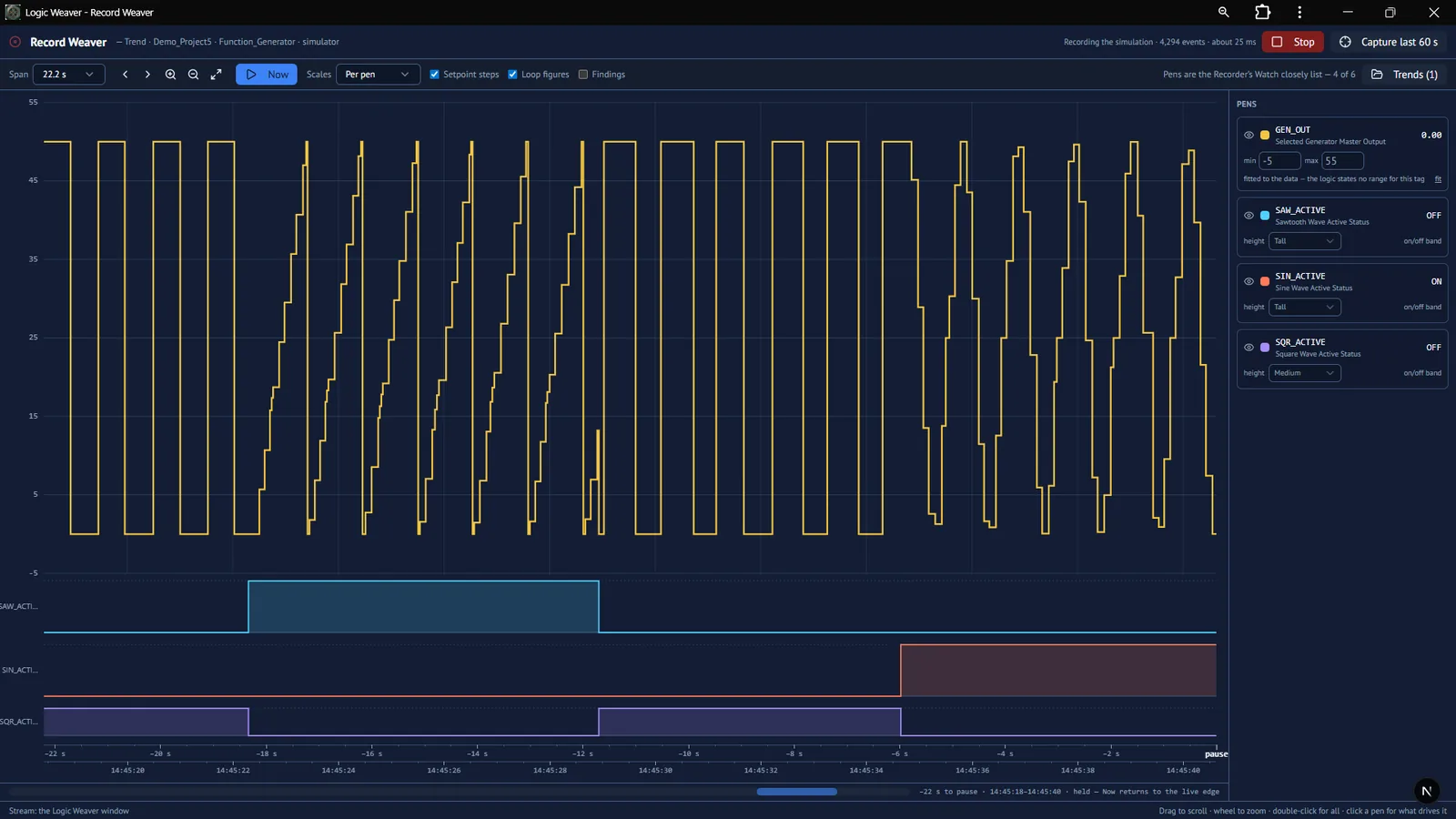Toggle the Setpoint steps checkbox

(x=434, y=75)
